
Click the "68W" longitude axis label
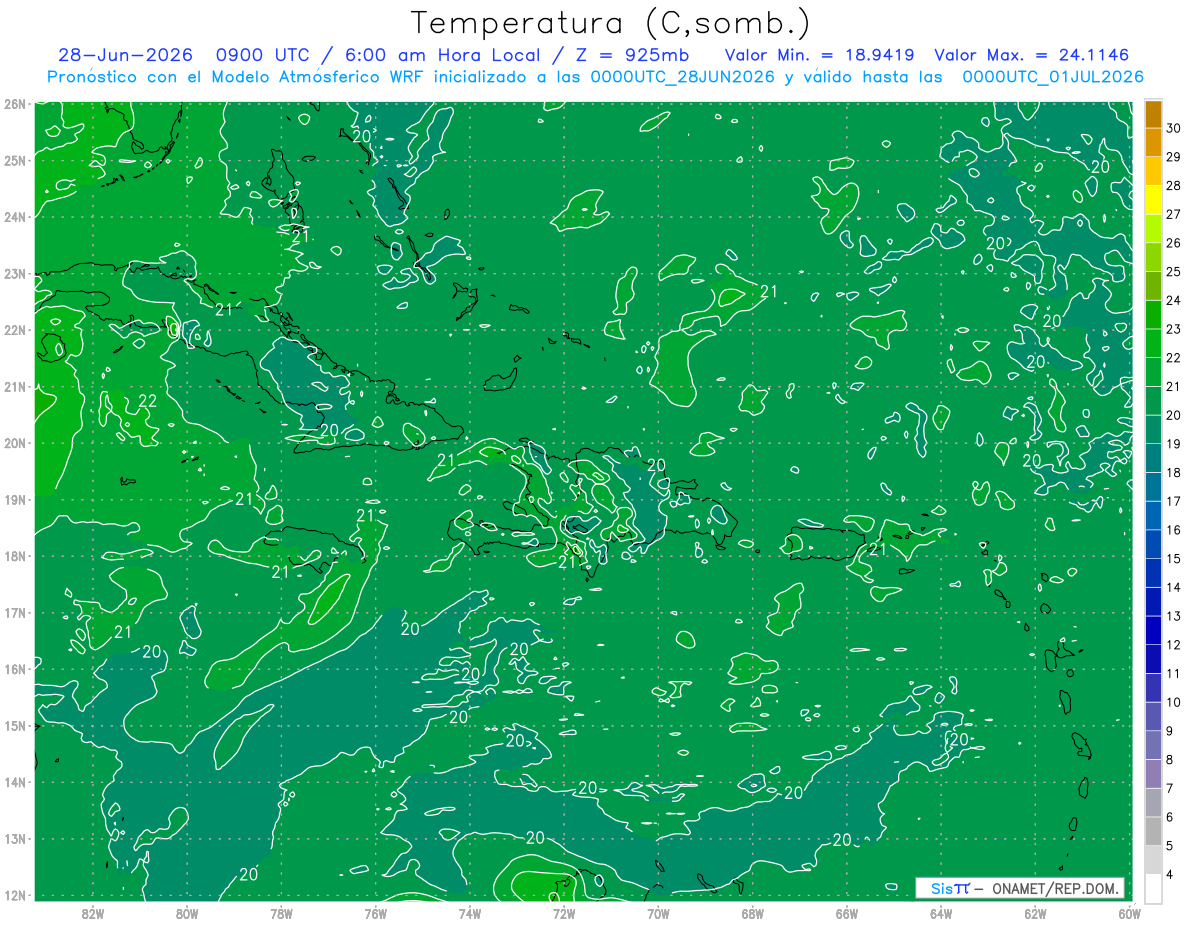[x=752, y=913]
